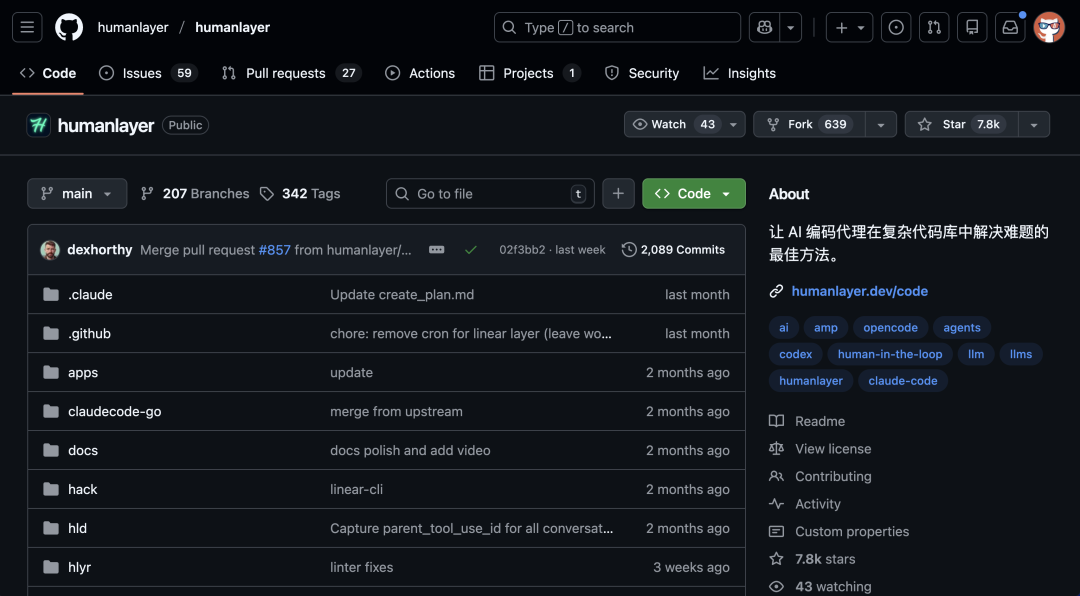This screenshot has height=596, width=1080.
Task: Click the opencode topic tag
Action: [891, 327]
